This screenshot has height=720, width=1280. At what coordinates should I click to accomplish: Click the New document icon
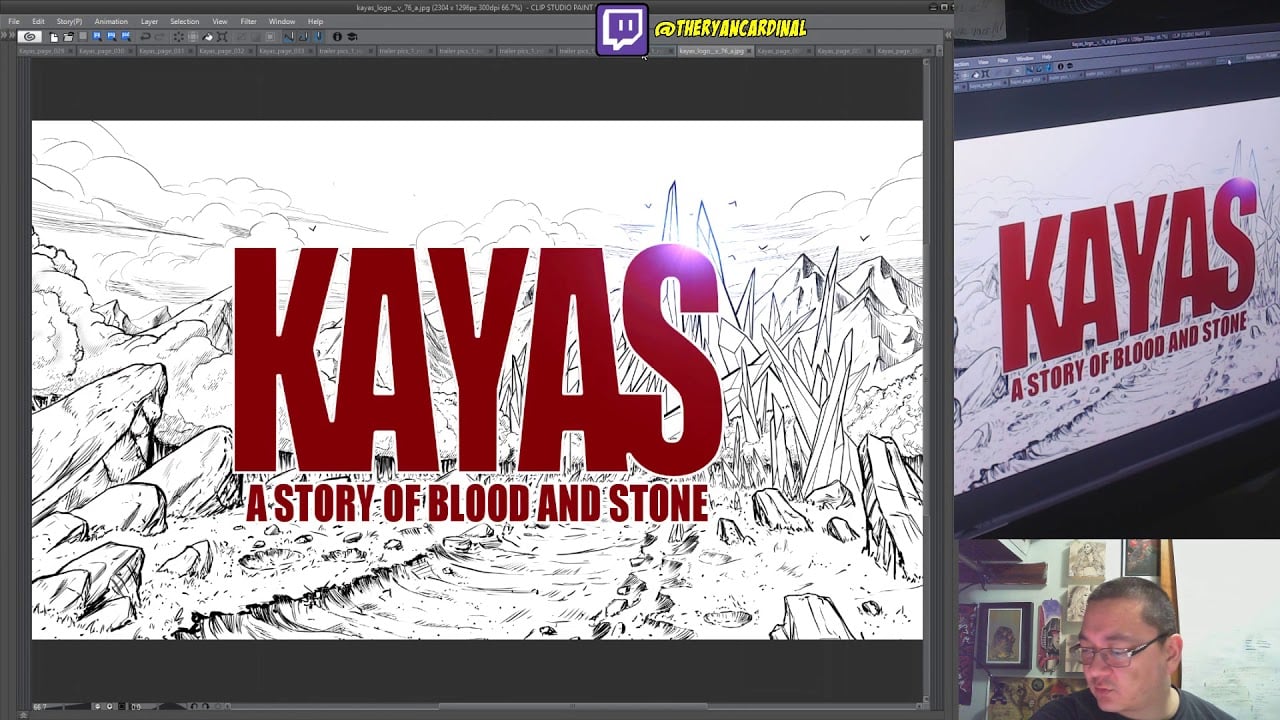pos(54,37)
